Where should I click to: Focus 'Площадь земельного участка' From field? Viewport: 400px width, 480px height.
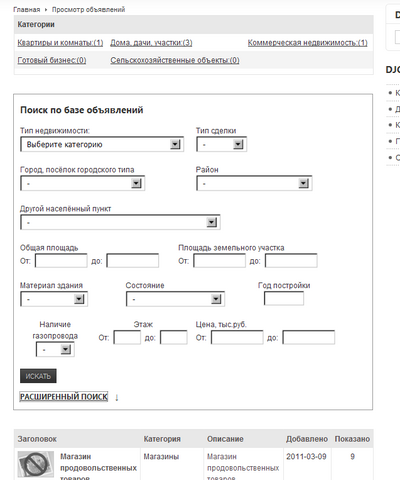219,261
